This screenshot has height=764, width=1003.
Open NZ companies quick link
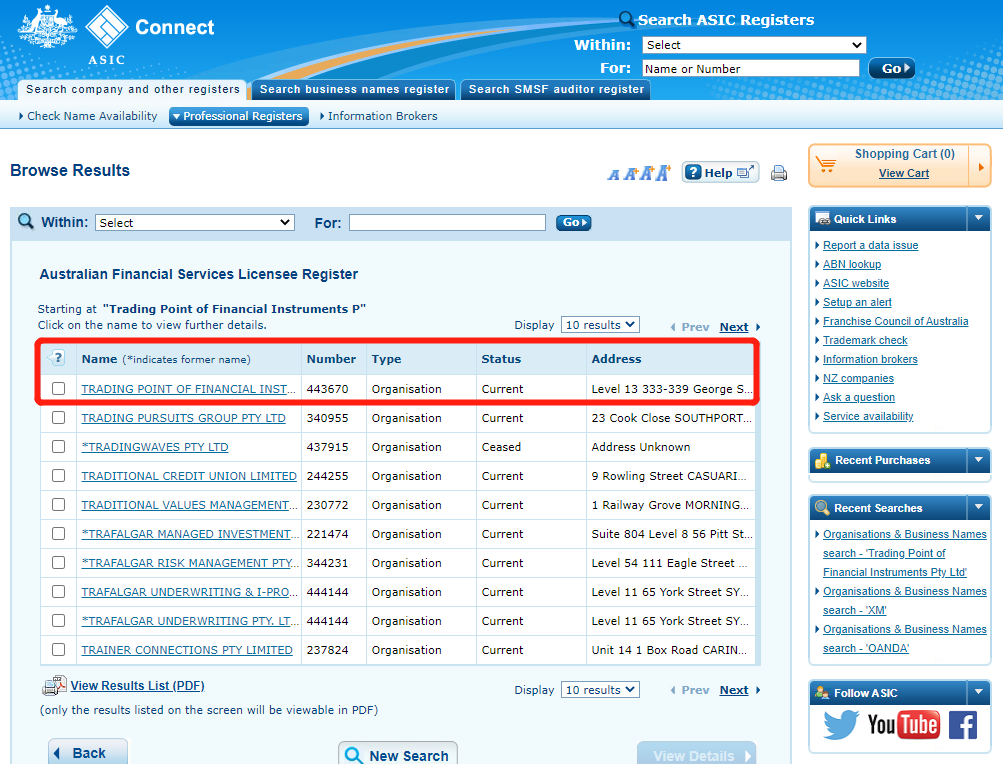pos(858,378)
